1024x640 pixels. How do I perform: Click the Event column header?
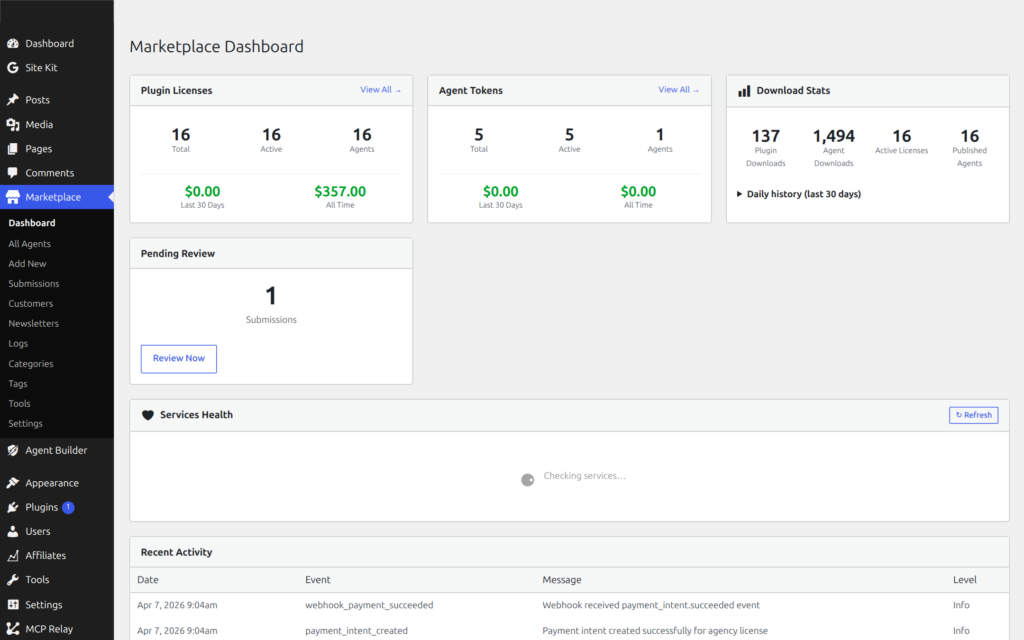pyautogui.click(x=317, y=580)
